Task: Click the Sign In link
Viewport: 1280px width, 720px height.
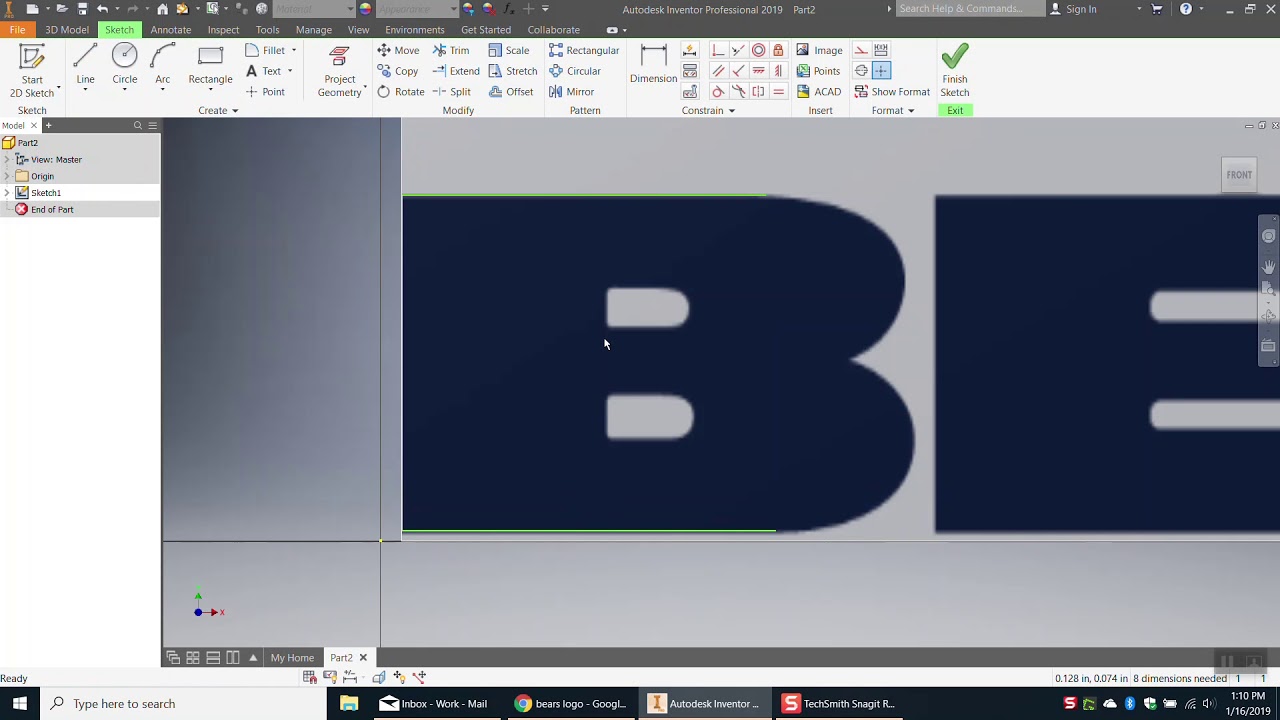Action: point(1081,9)
